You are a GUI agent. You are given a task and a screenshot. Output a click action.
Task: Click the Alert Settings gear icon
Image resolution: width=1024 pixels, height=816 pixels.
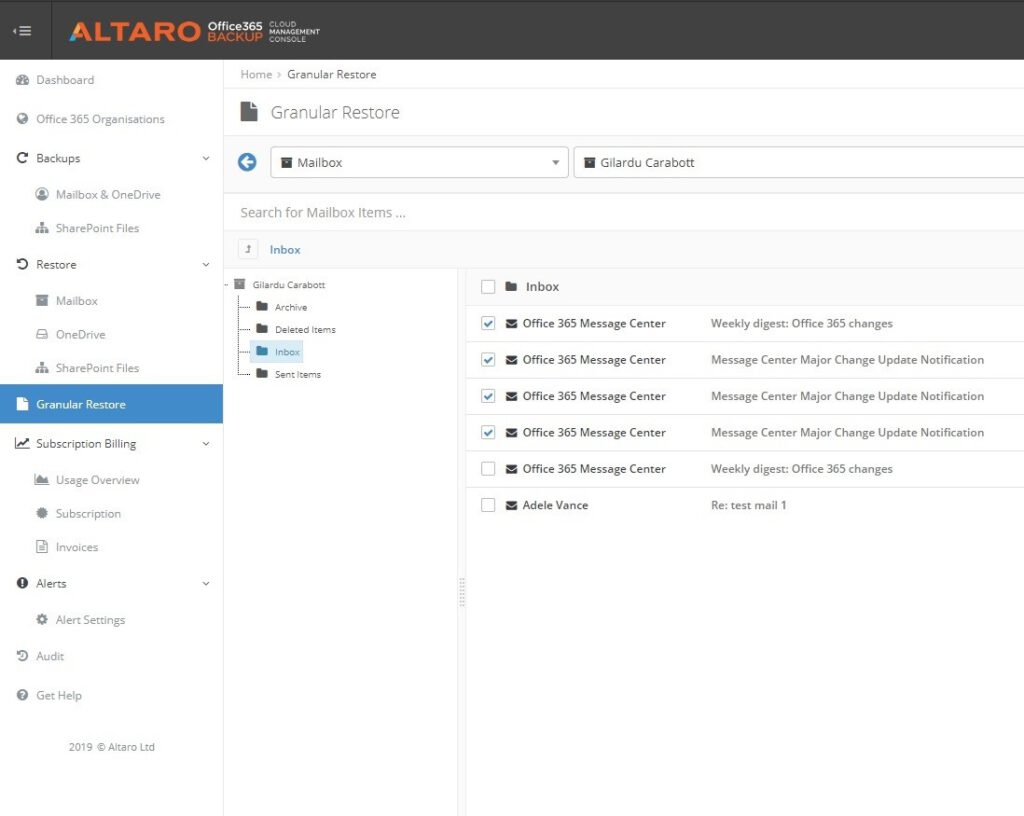pyautogui.click(x=42, y=620)
